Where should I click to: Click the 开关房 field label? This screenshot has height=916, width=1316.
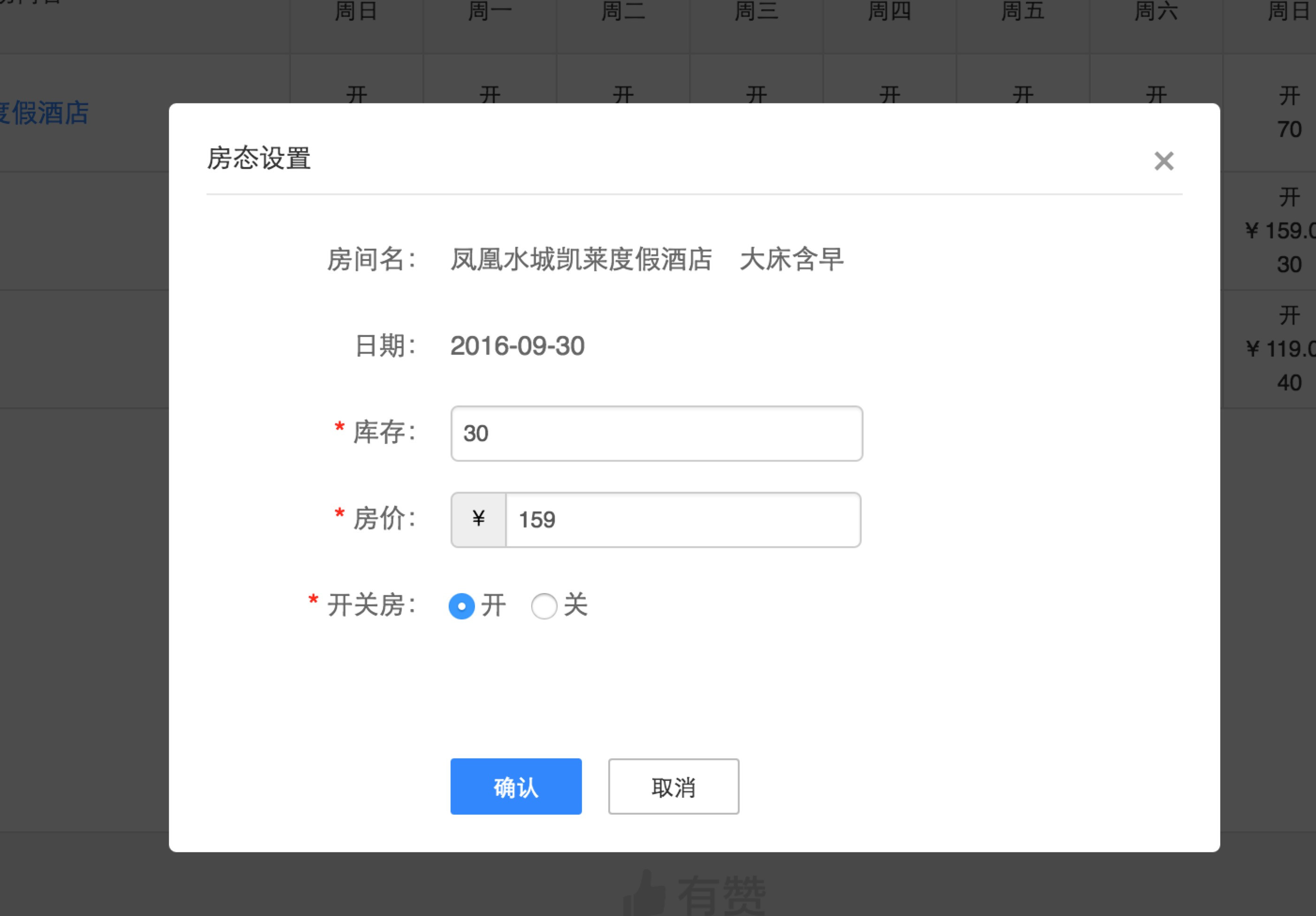click(x=371, y=605)
